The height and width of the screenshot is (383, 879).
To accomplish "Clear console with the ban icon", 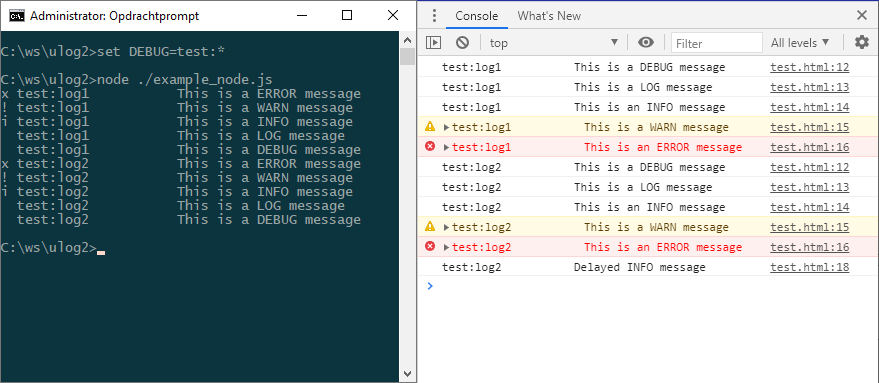I will 462,43.
